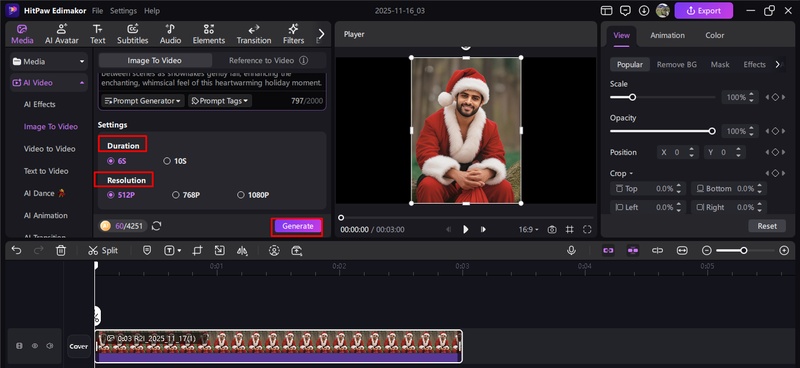Open the Elements tab

coord(209,34)
